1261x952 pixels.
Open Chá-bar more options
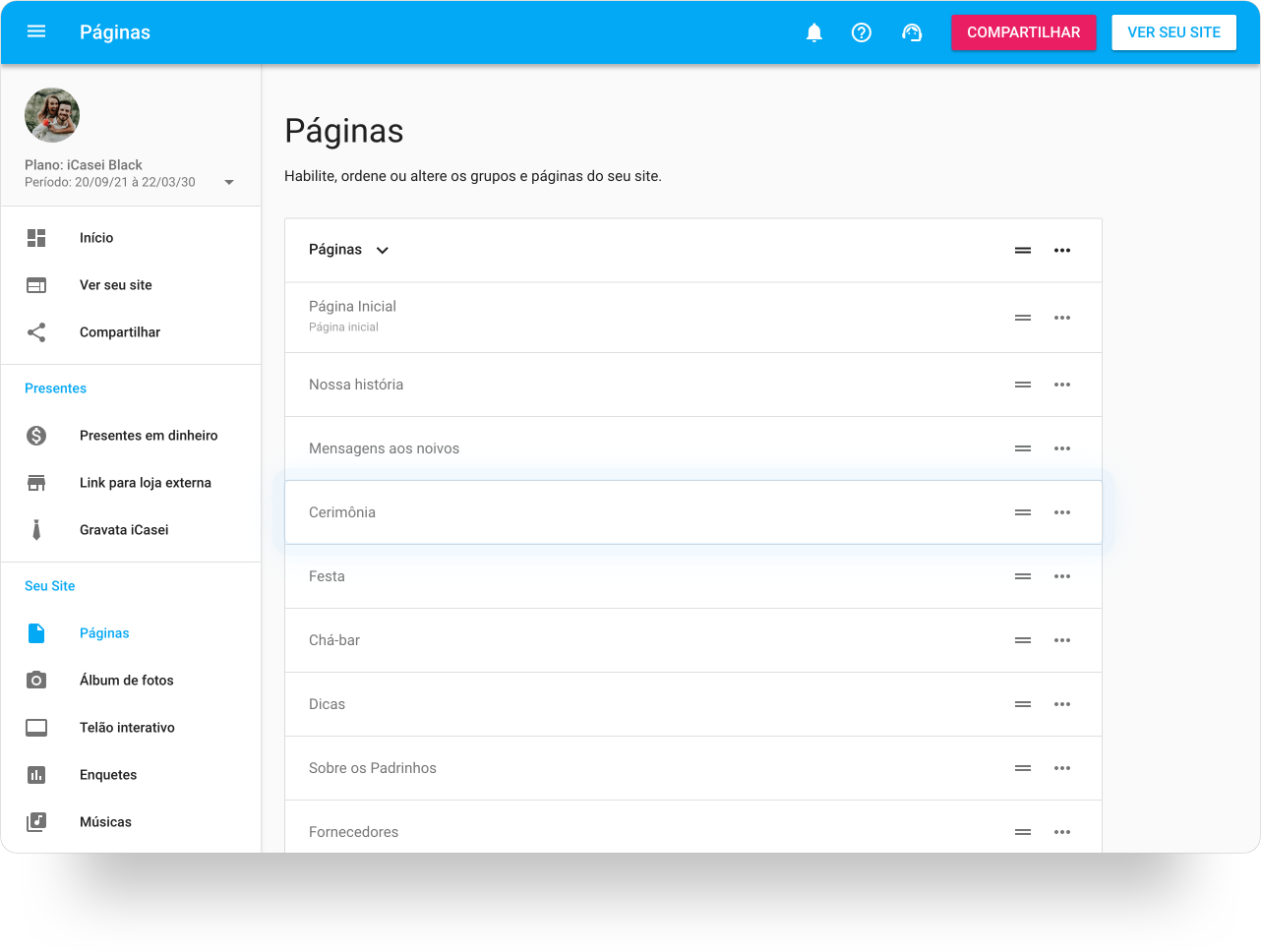click(x=1062, y=640)
